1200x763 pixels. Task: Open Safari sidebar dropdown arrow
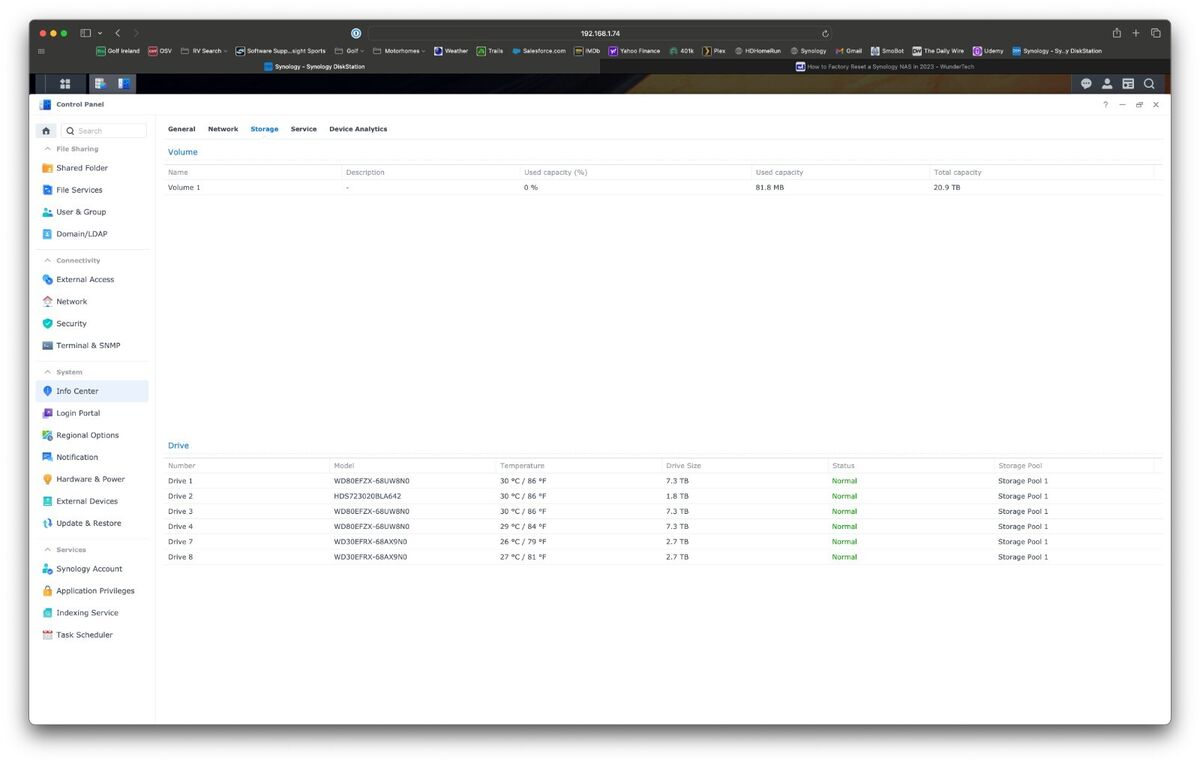click(100, 33)
